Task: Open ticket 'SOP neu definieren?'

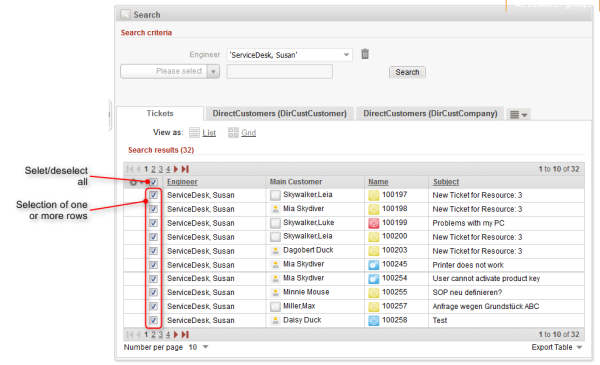Action: click(x=467, y=293)
